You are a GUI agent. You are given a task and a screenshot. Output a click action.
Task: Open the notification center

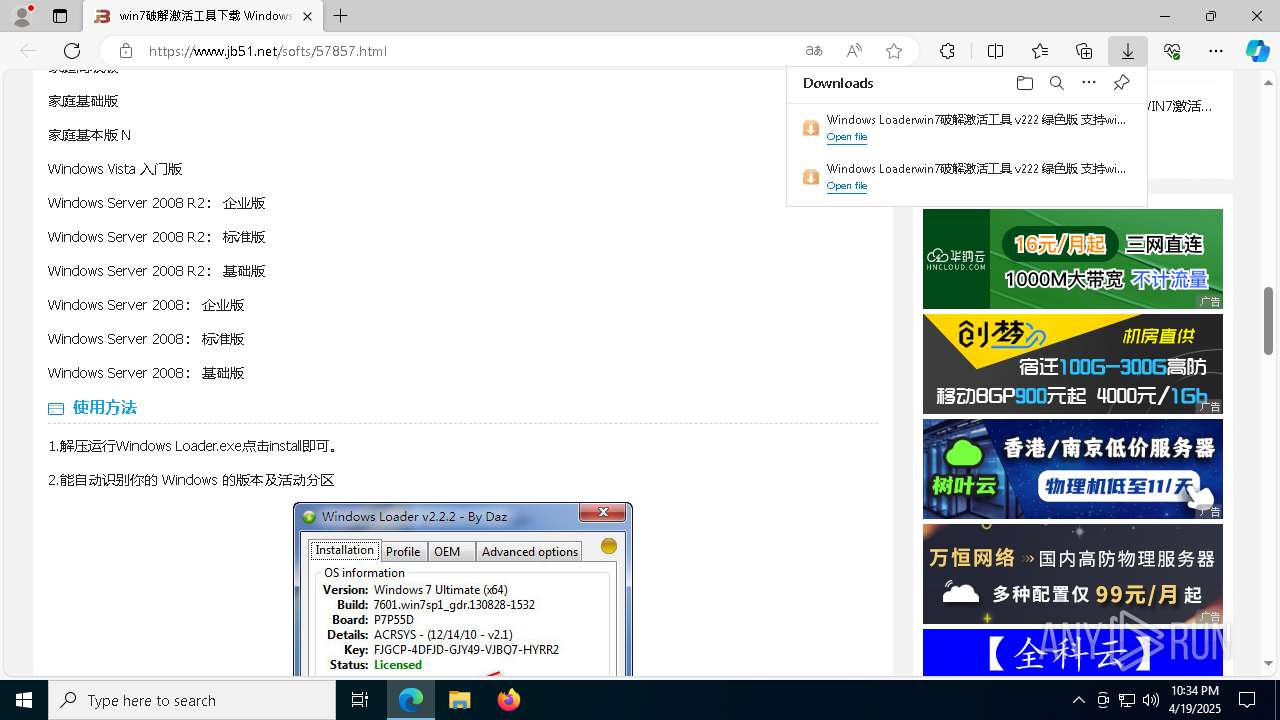(x=1247, y=700)
